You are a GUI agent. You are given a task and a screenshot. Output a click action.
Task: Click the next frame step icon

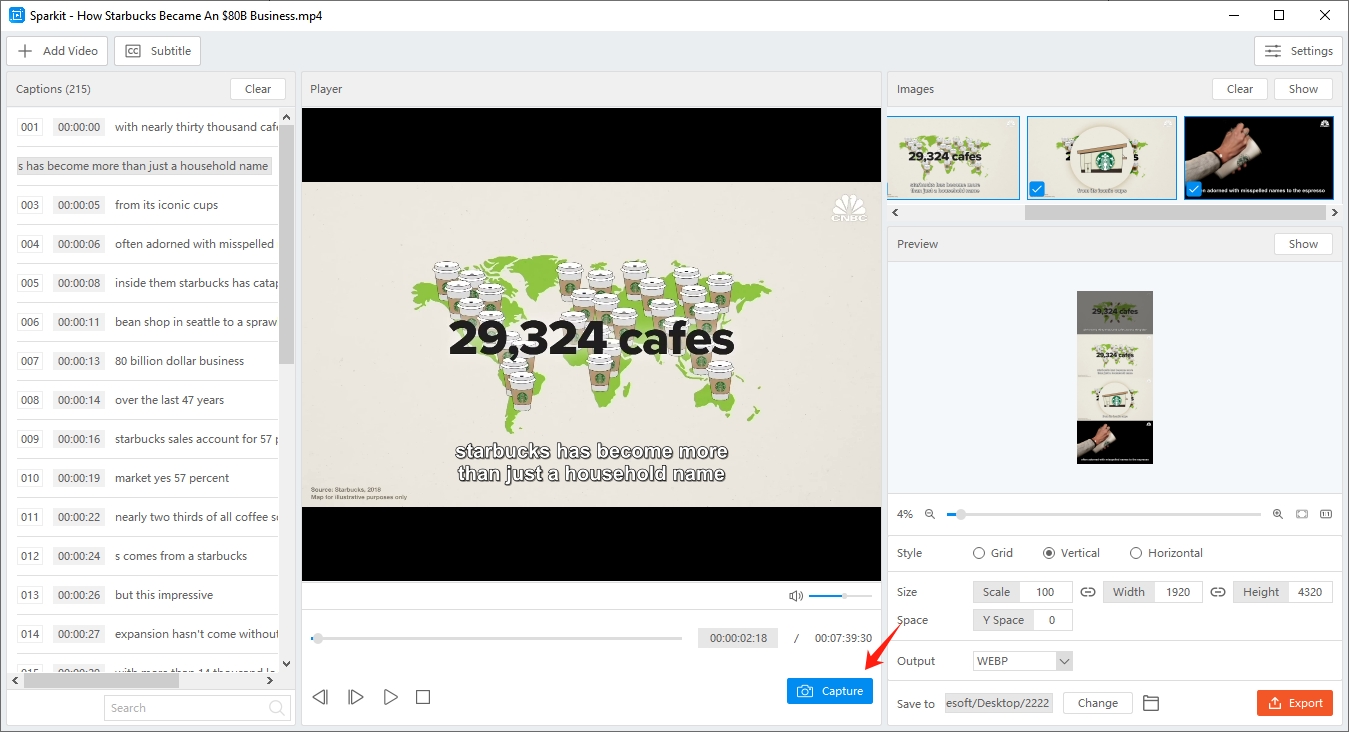tap(355, 697)
